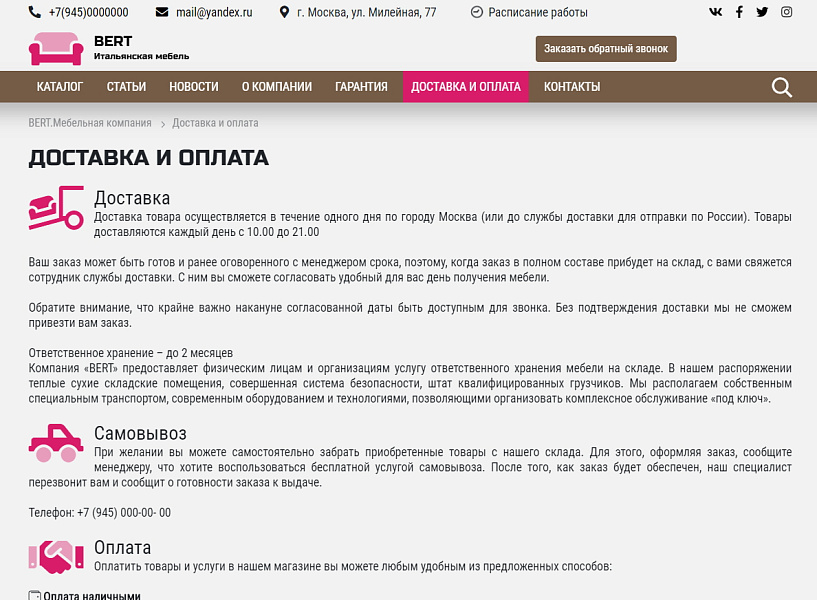The image size is (817, 600).
Task: Click the delivery hand truck icon
Action: coord(55,208)
